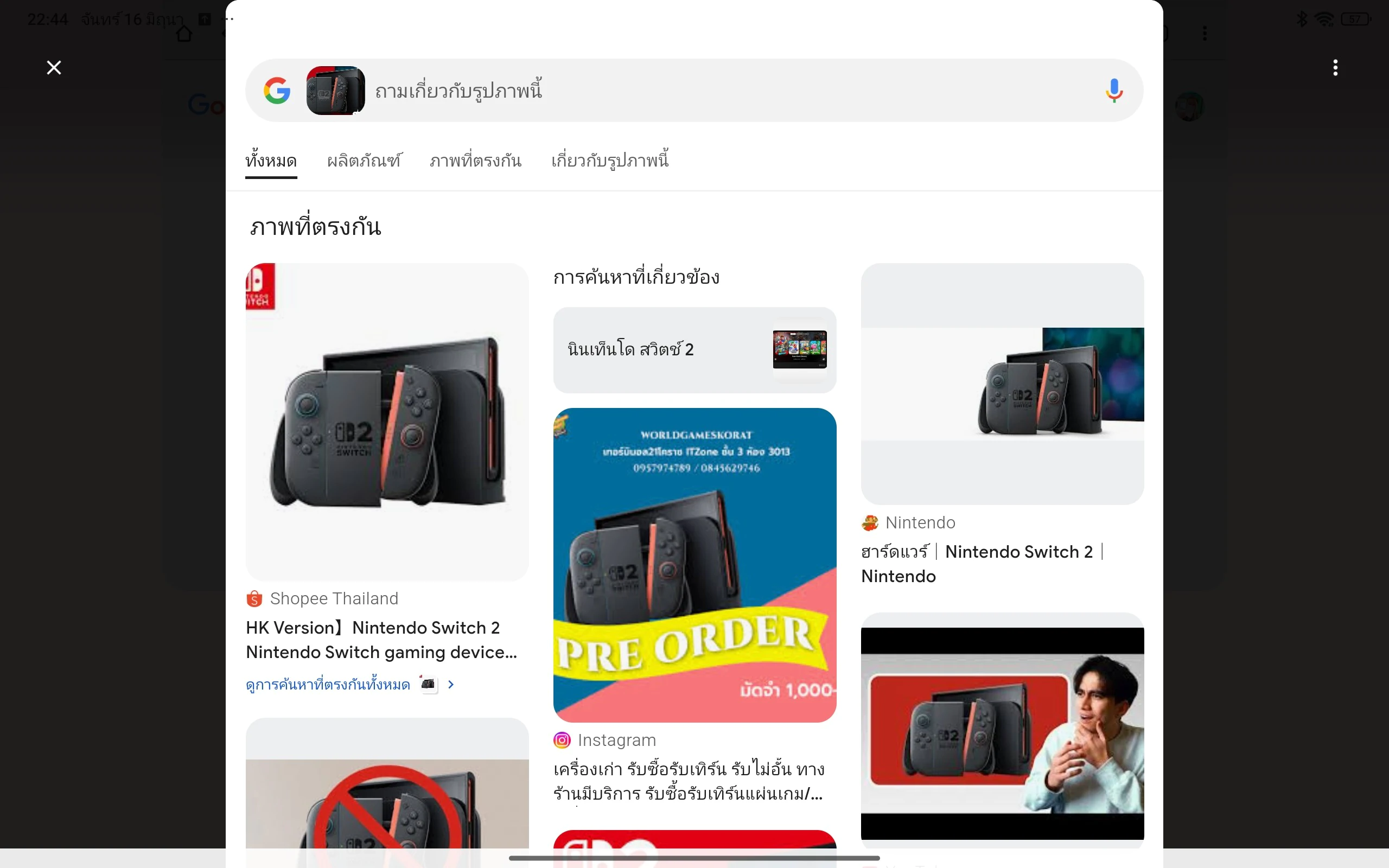Tap the microphone voice search icon

coord(1113,91)
